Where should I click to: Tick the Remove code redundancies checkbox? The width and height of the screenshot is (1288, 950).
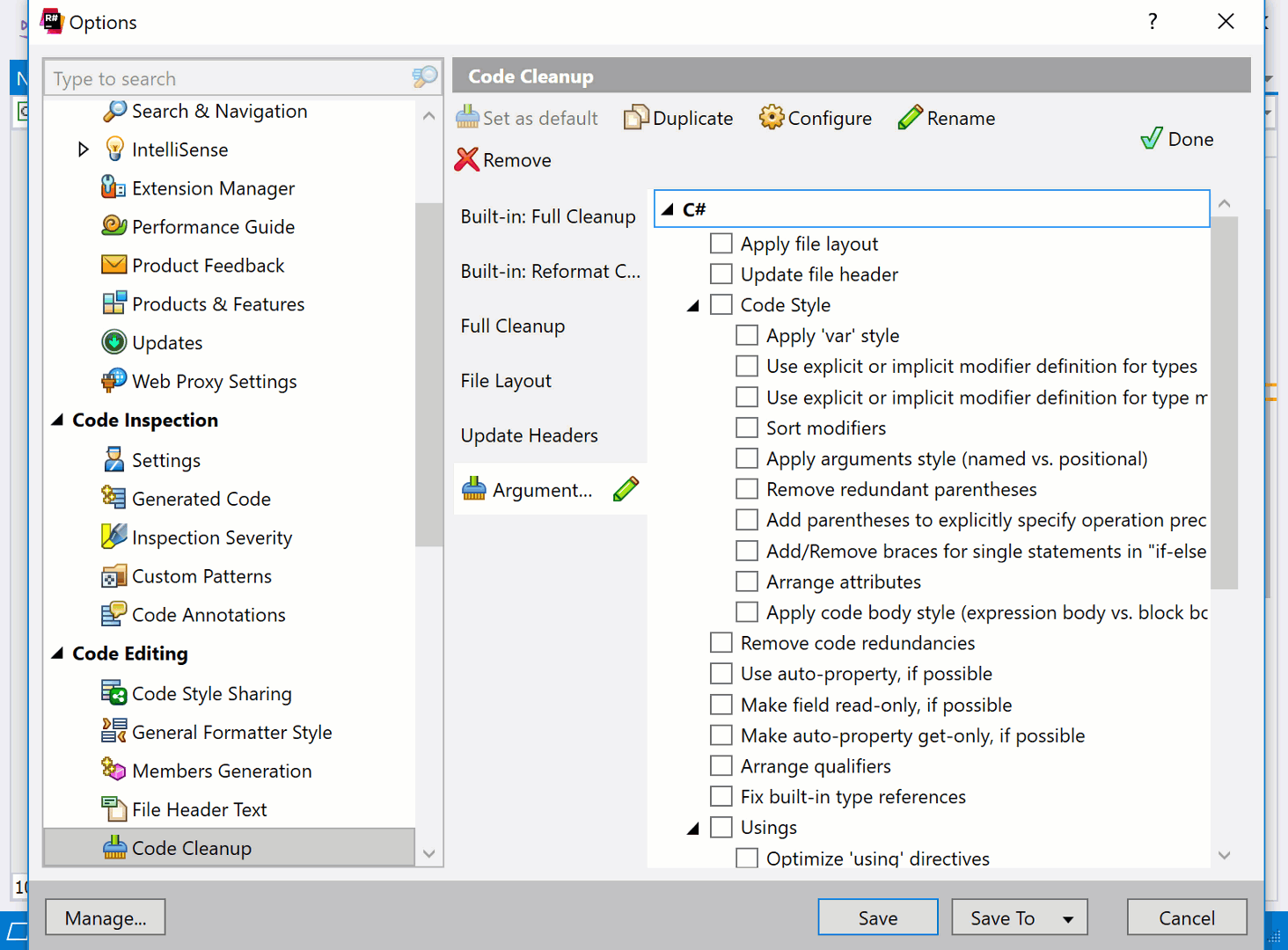(721, 643)
